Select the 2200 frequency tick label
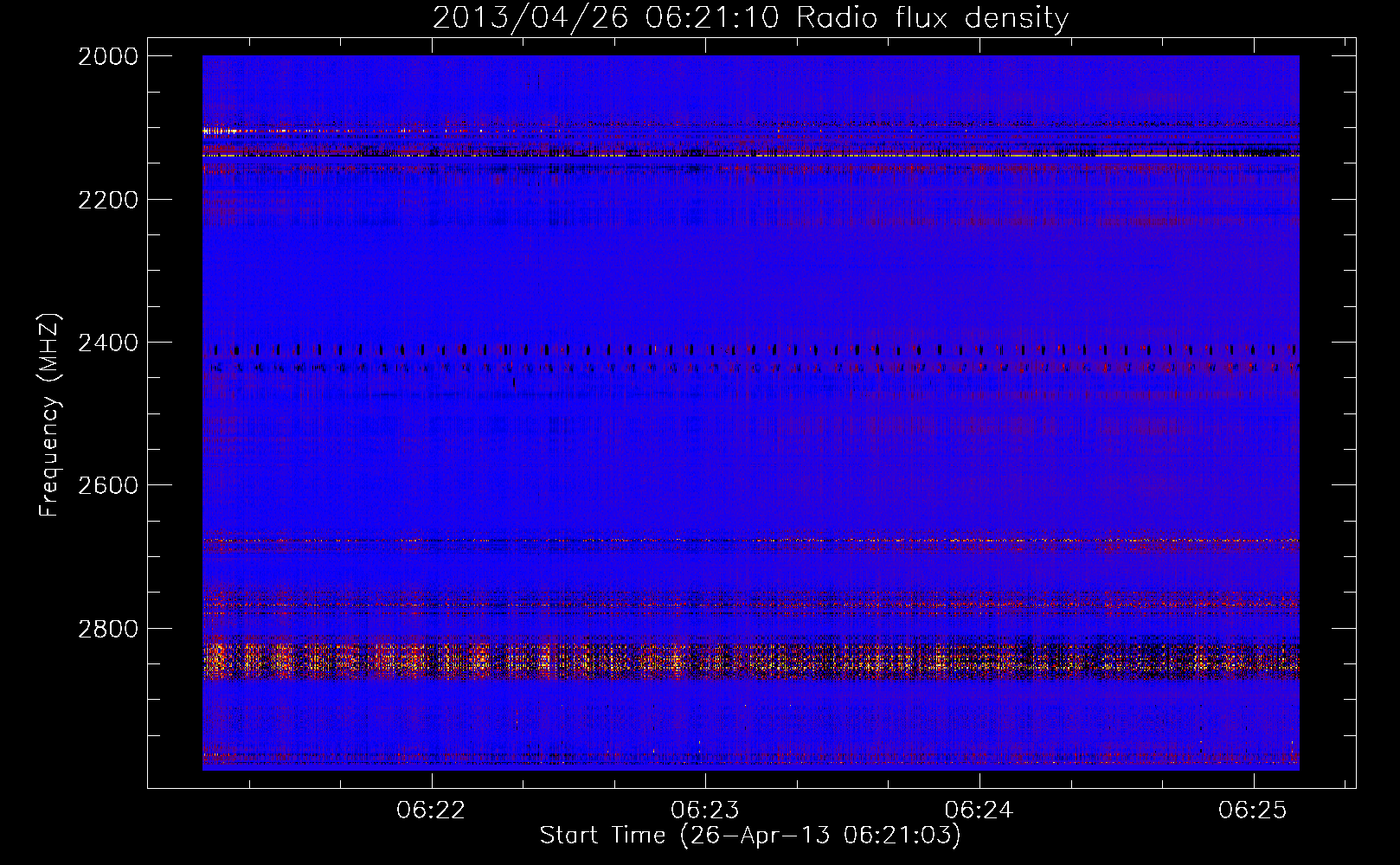Screen dimensions: 1400x865 pos(108,200)
